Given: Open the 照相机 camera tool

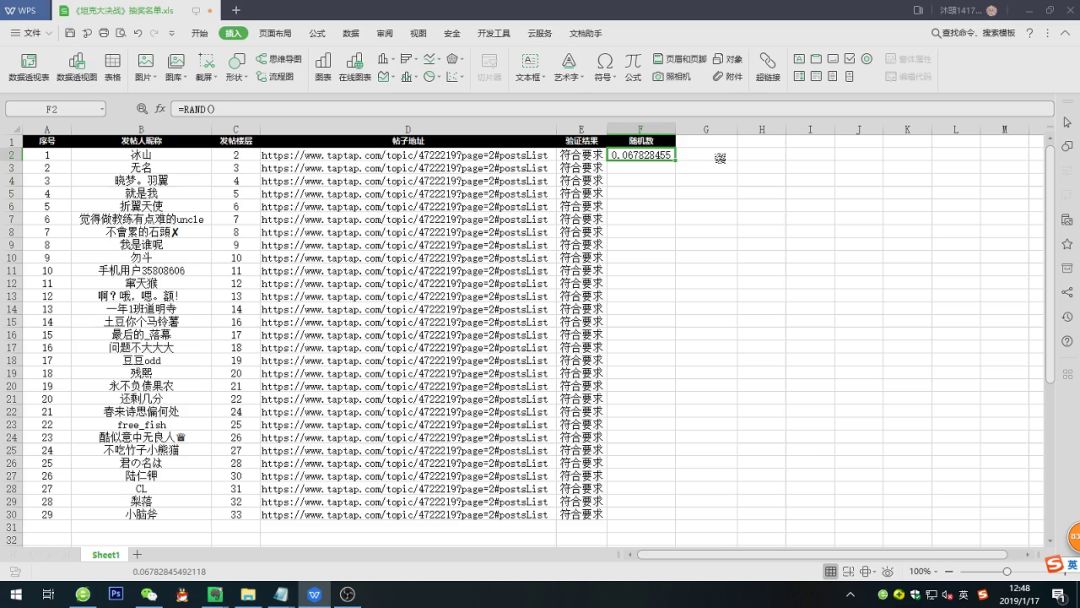Looking at the screenshot, I should tap(672, 76).
